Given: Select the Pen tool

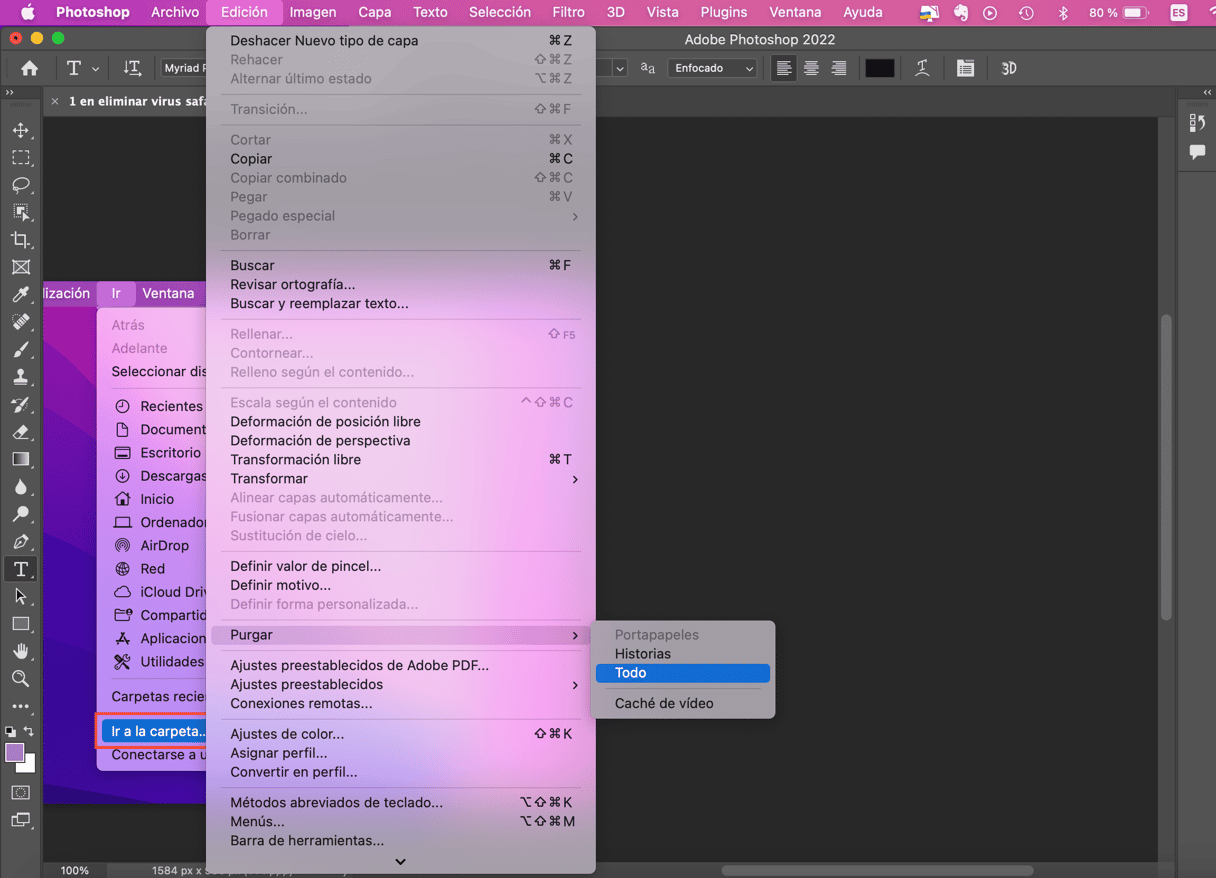Looking at the screenshot, I should point(20,542).
